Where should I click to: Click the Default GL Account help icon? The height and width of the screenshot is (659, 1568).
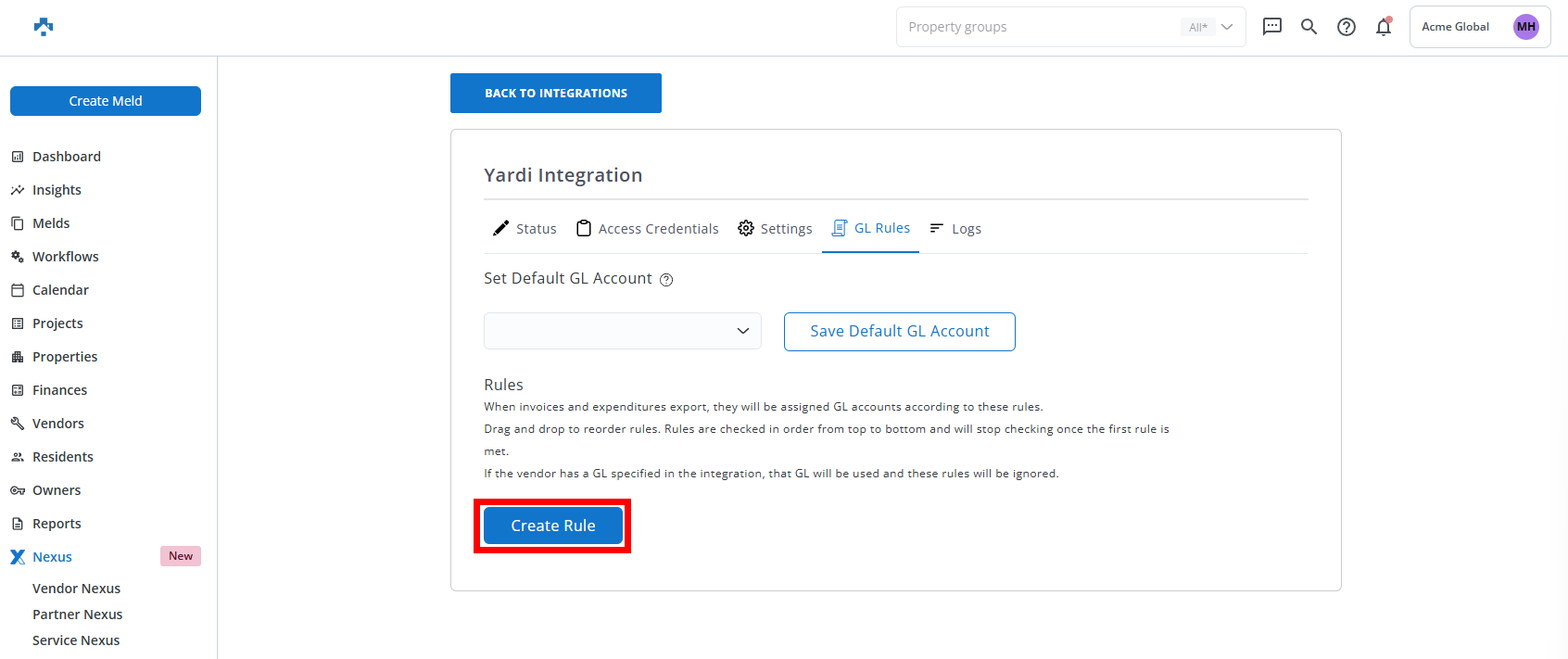tap(666, 280)
